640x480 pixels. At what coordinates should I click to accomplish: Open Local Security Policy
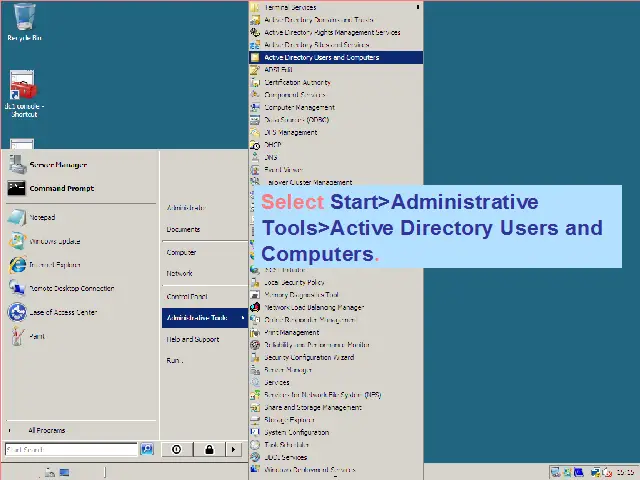[x=336, y=282]
